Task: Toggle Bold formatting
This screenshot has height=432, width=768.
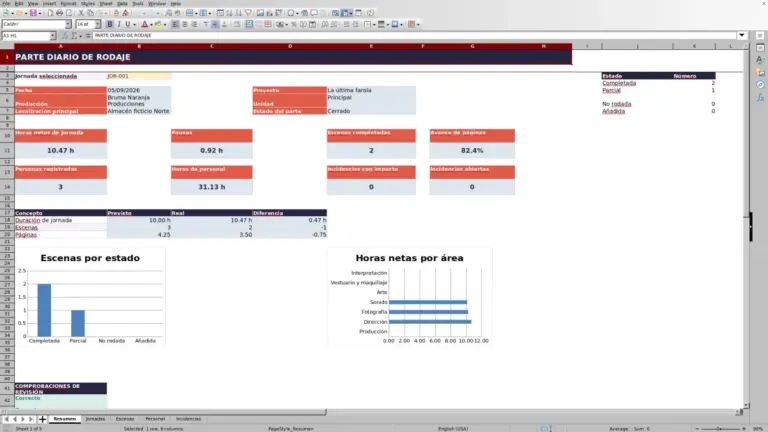Action: coord(110,24)
